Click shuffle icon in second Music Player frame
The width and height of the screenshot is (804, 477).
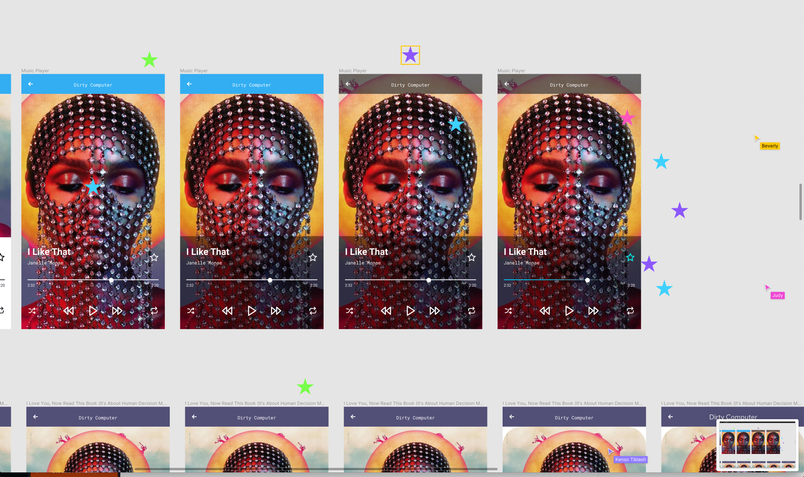tap(191, 311)
